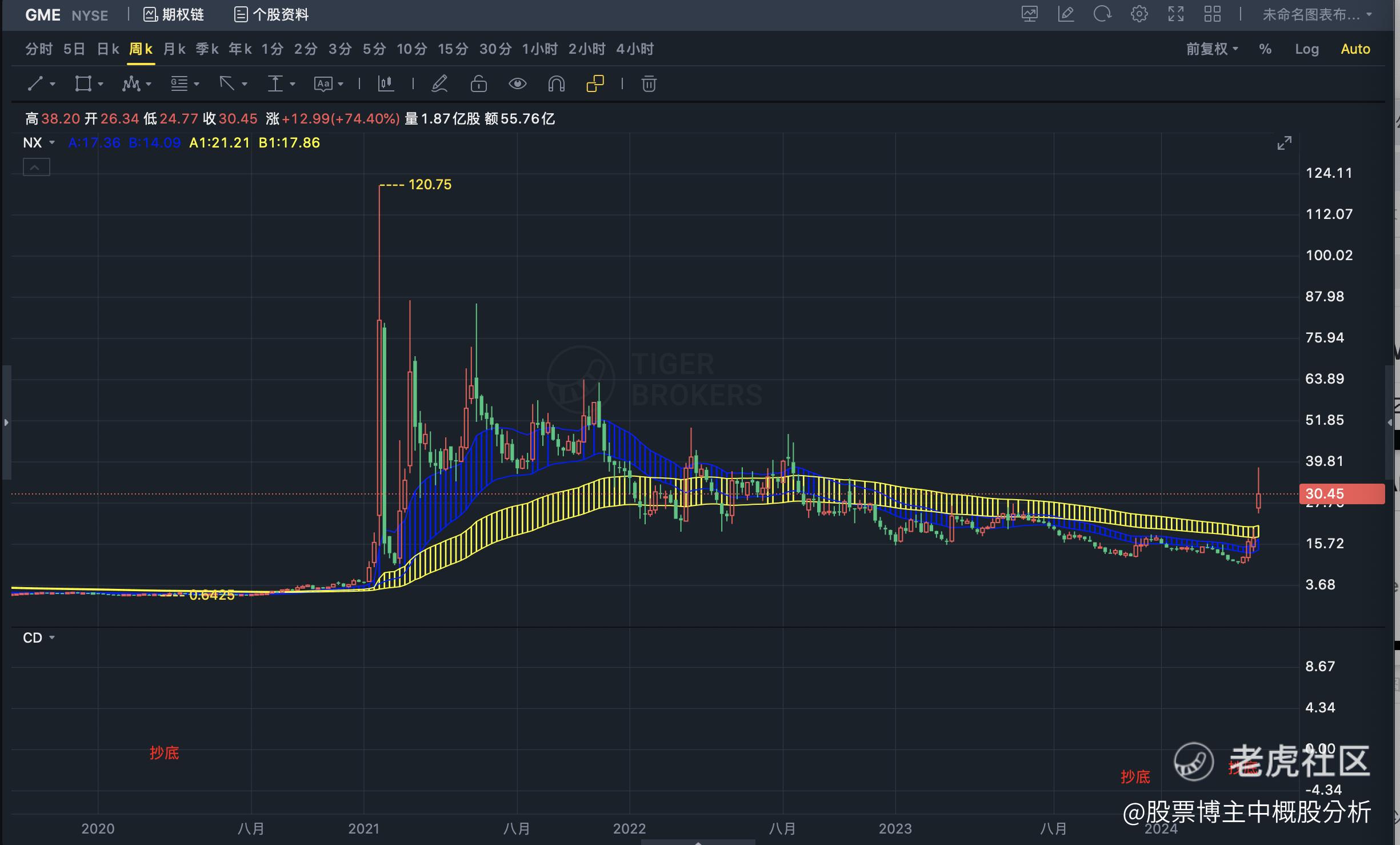Image resolution: width=1400 pixels, height=845 pixels.
Task: Click the lock drawings icon
Action: [x=478, y=84]
